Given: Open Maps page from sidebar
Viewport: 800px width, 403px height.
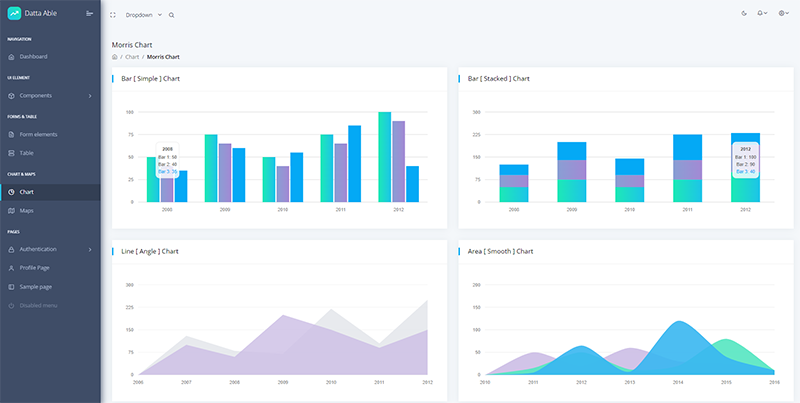Looking at the screenshot, I should tap(50, 211).
